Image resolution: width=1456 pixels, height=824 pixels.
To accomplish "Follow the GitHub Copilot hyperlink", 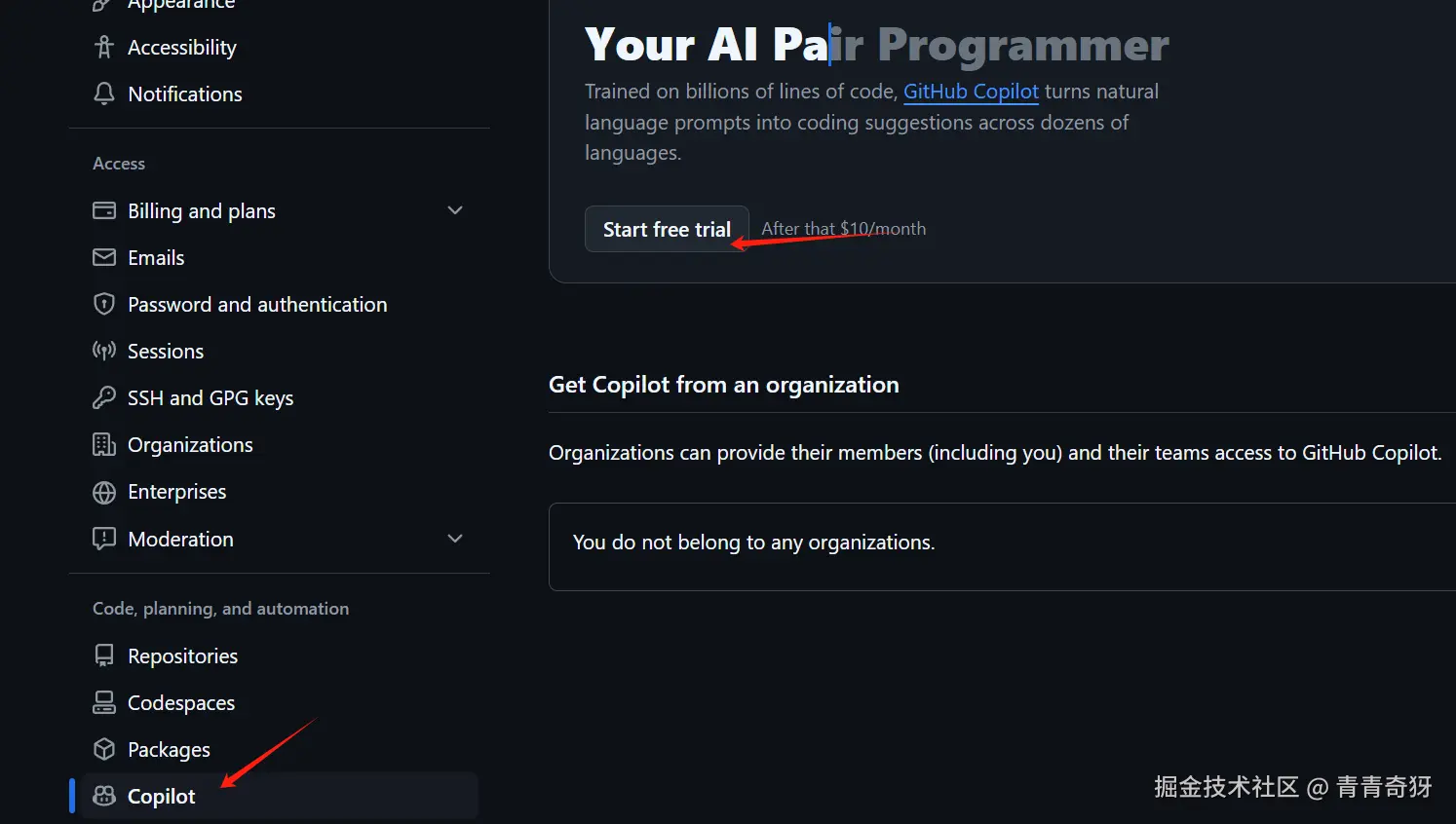I will coord(971,92).
